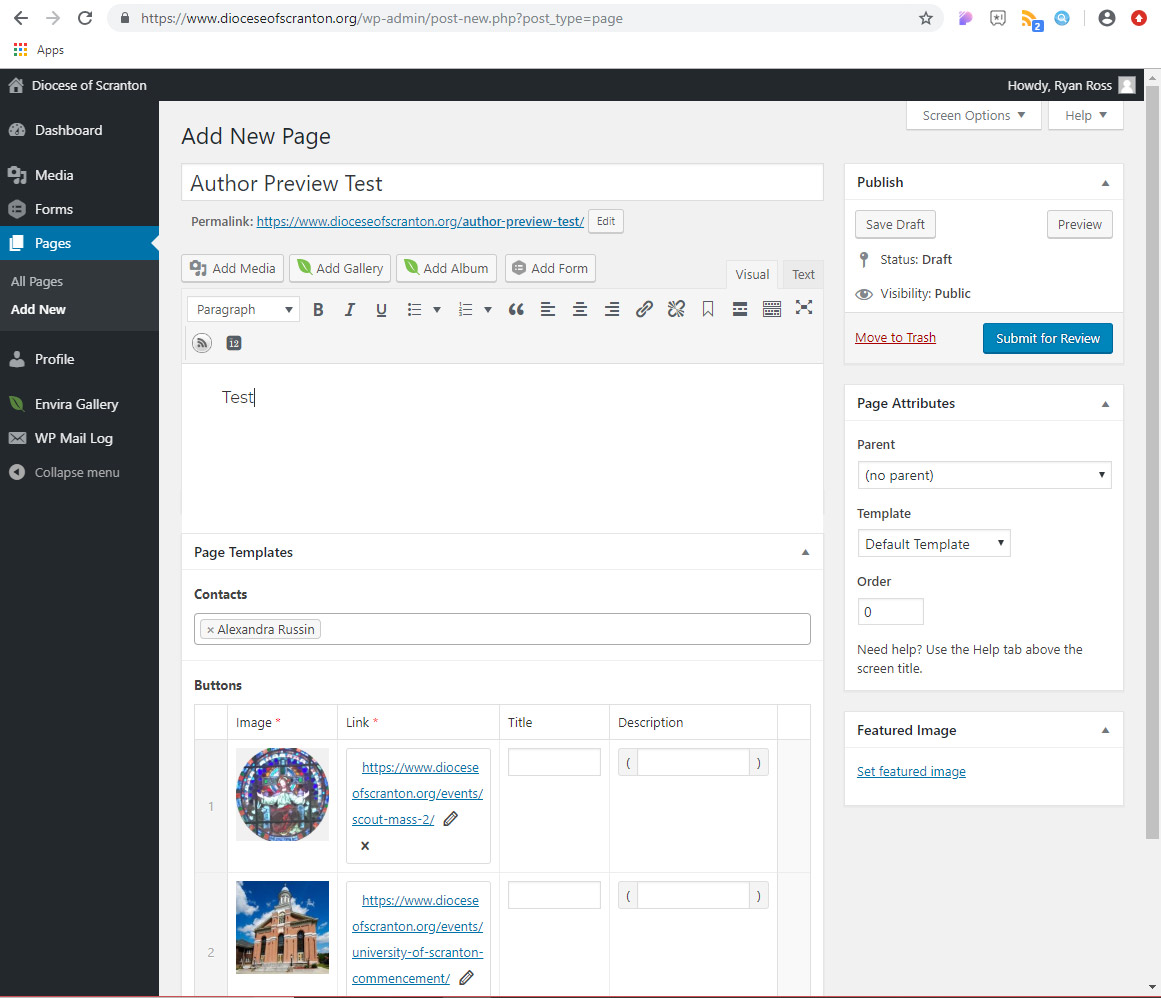Collapse the Page Templates section
The image size is (1161, 998).
[805, 552]
